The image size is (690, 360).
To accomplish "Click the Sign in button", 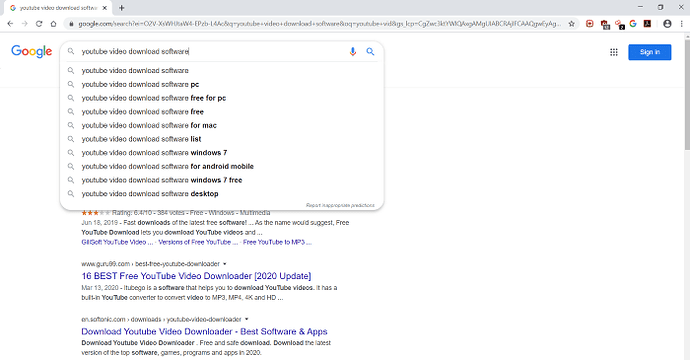I will coord(650,52).
